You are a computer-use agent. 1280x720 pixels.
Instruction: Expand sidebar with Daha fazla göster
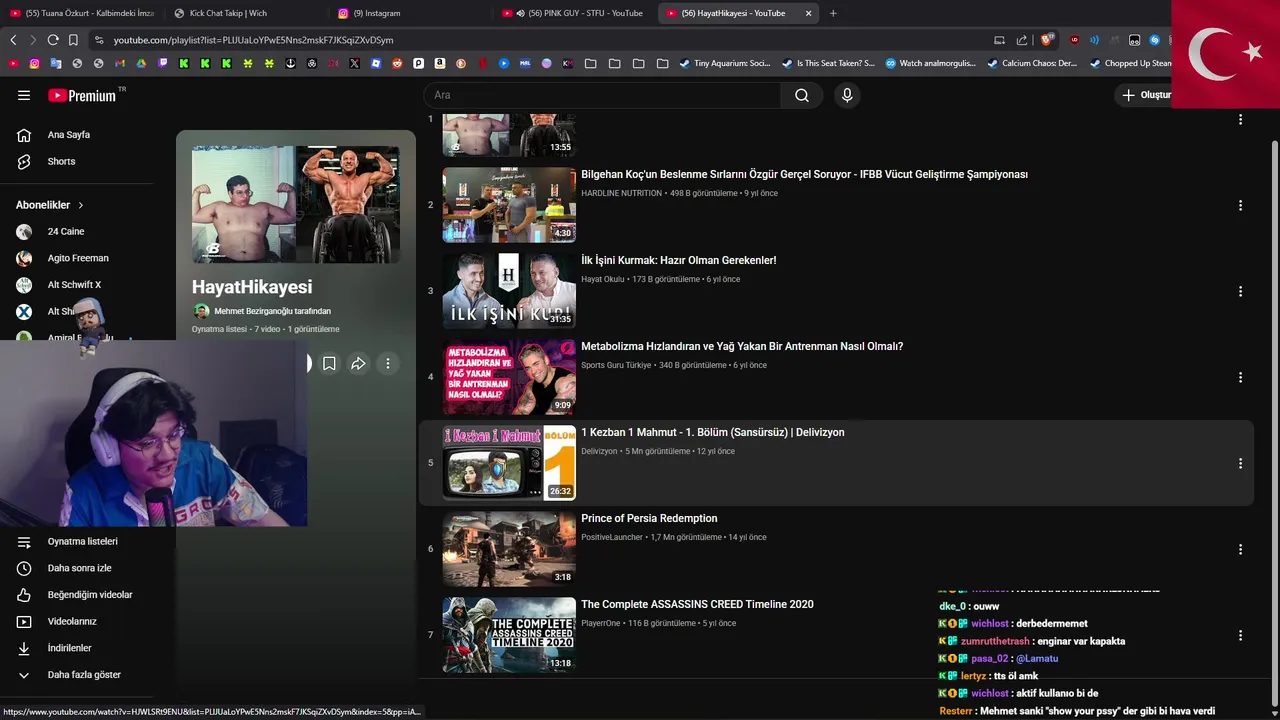84,675
